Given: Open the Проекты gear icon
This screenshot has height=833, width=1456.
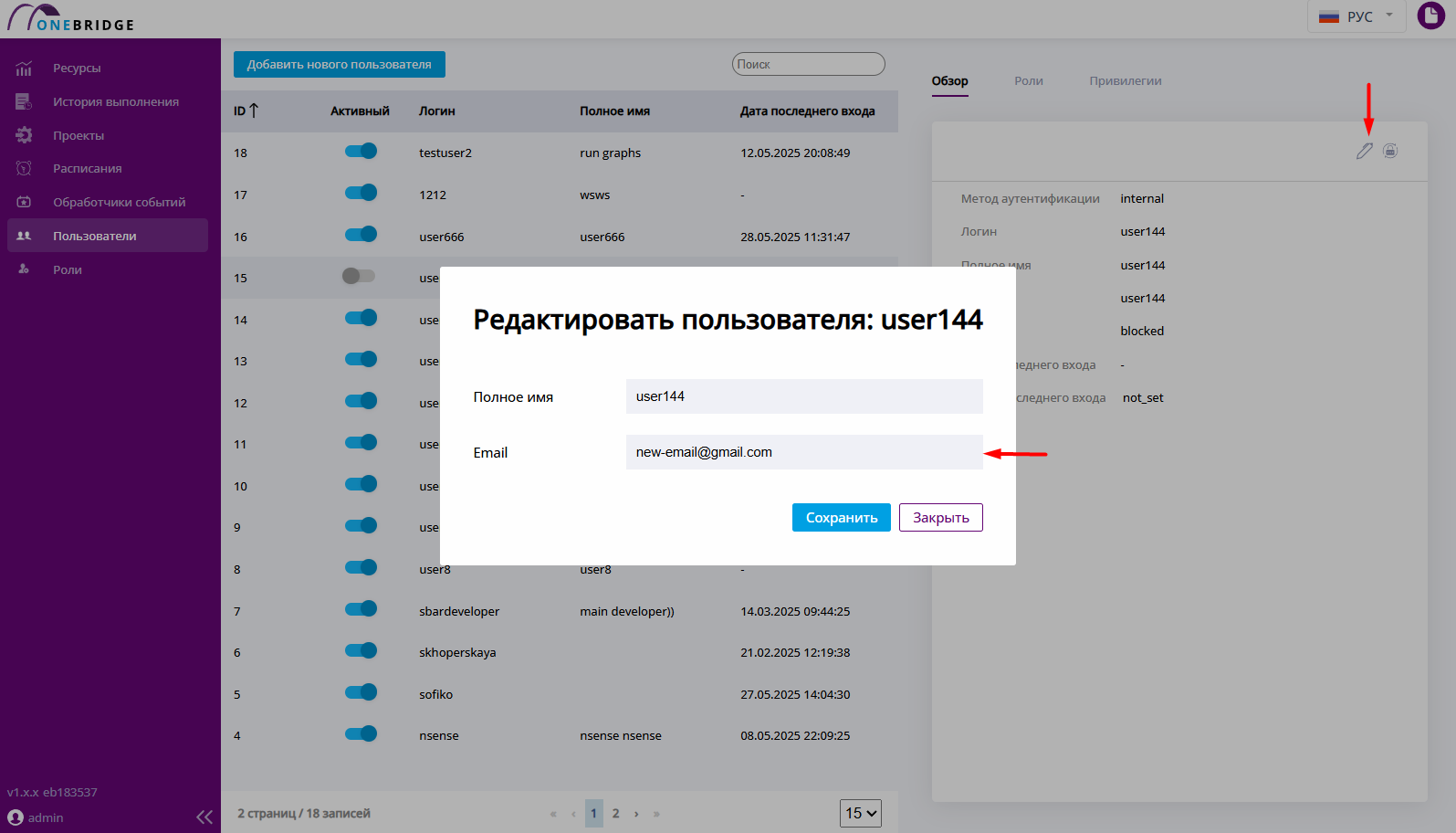Looking at the screenshot, I should tap(25, 135).
